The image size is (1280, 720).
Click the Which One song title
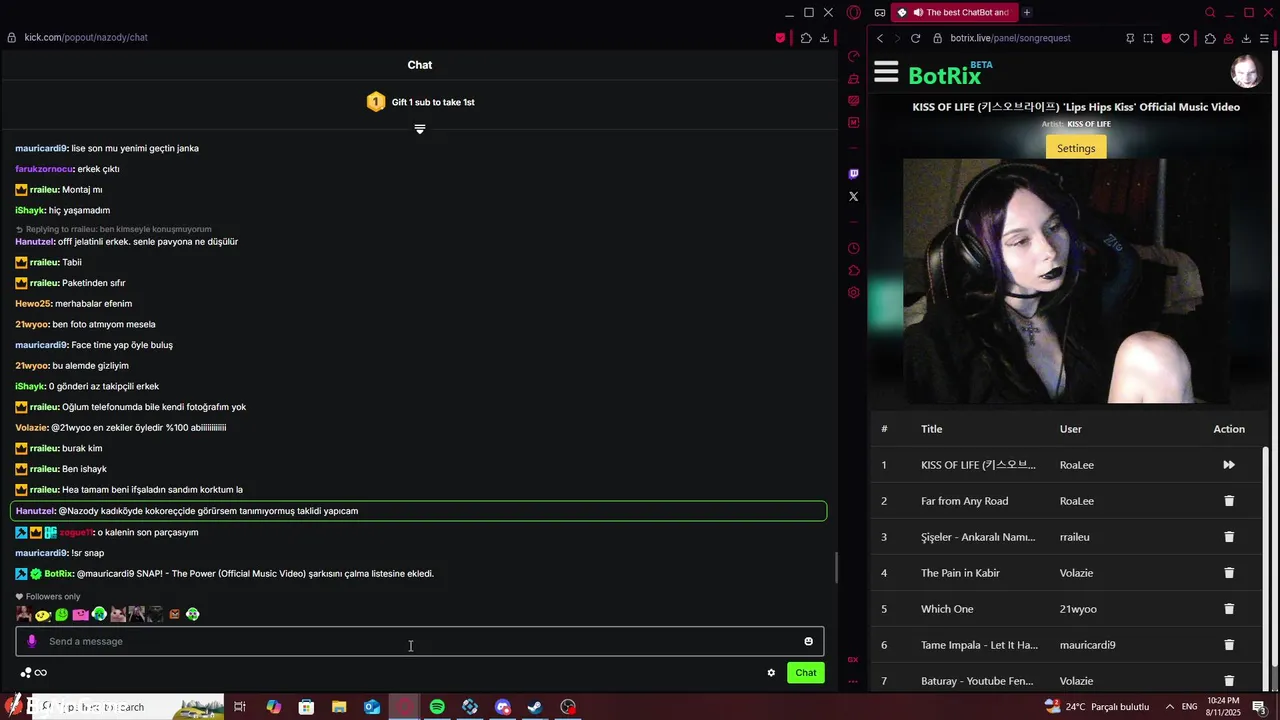click(x=947, y=609)
